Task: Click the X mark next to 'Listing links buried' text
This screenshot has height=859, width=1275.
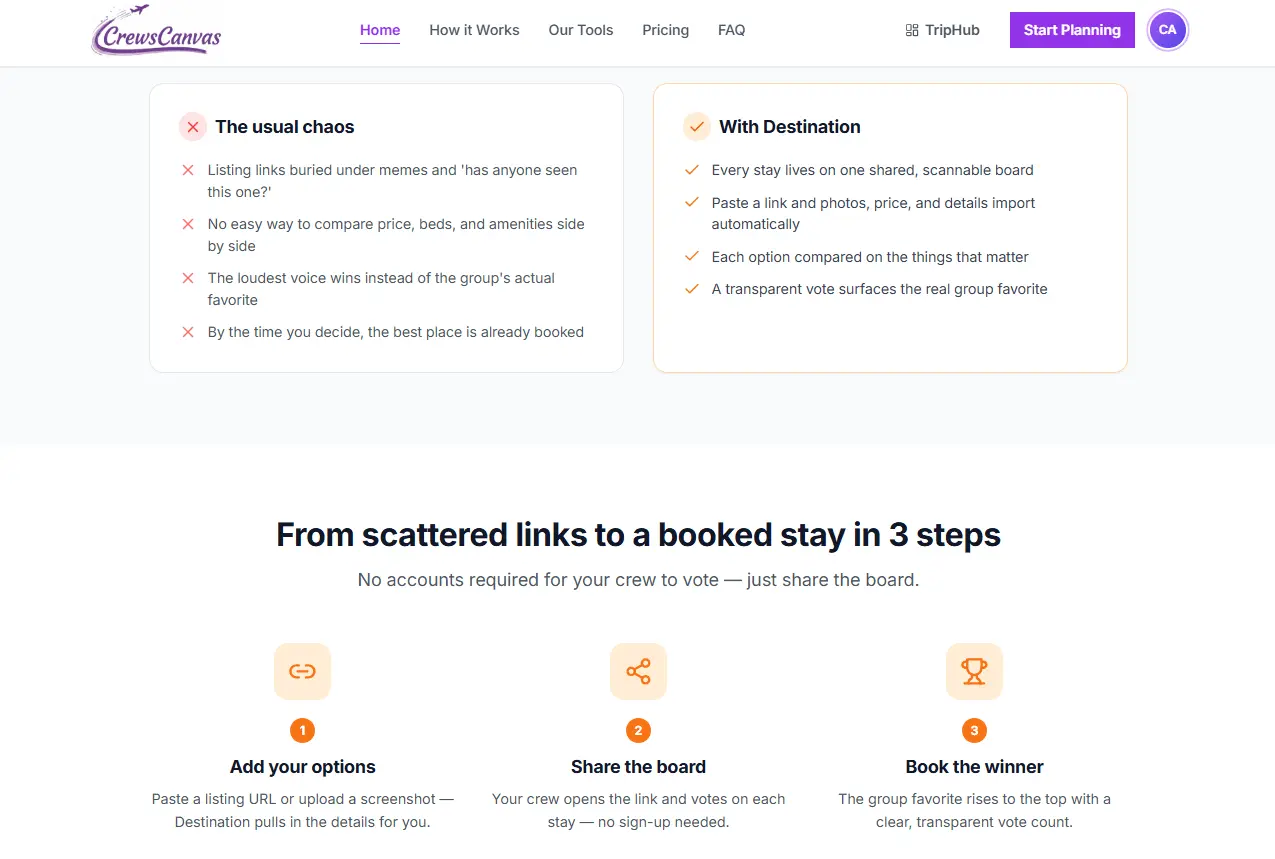Action: [187, 170]
